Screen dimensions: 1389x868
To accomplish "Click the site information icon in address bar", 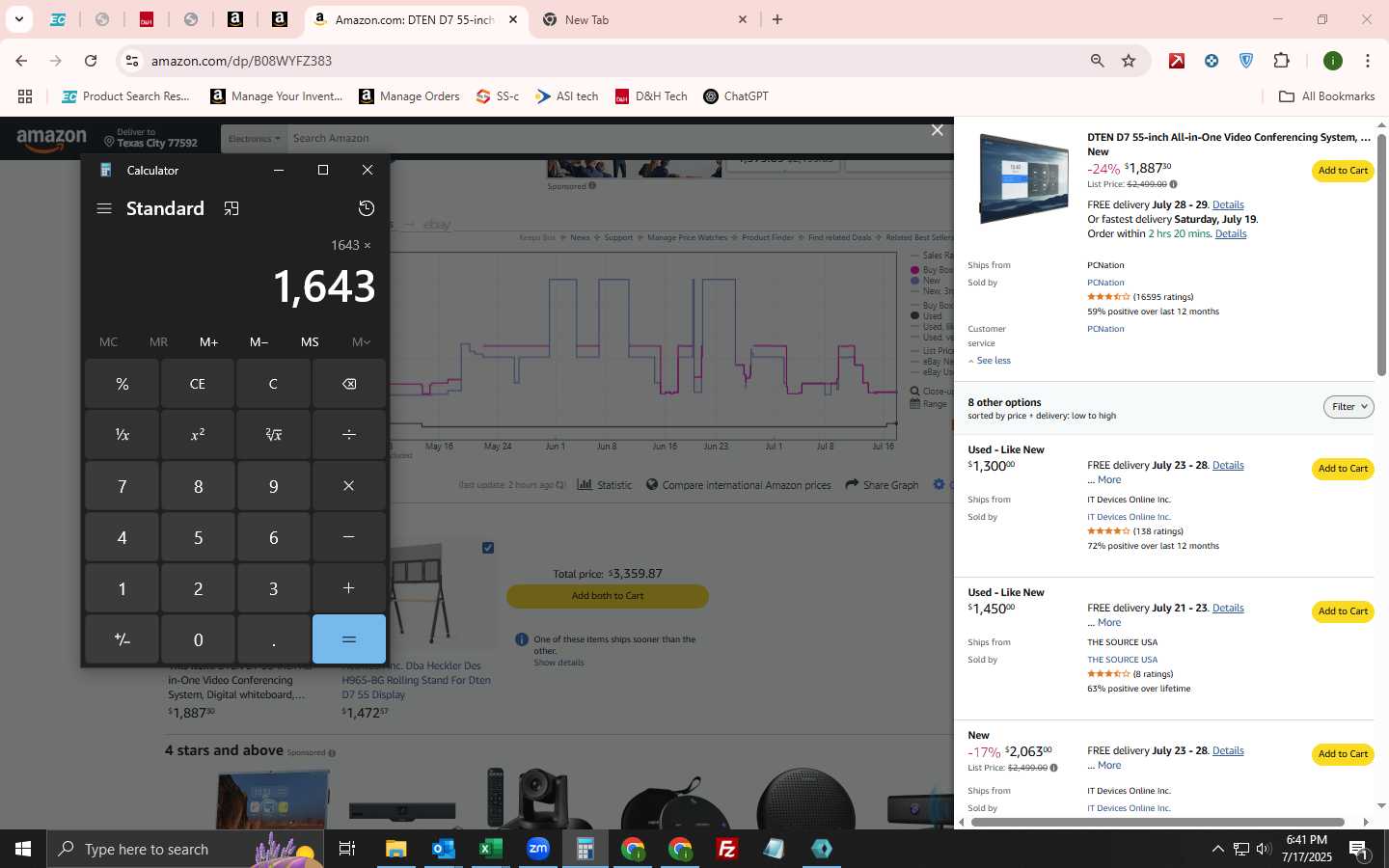I will pyautogui.click(x=132, y=61).
